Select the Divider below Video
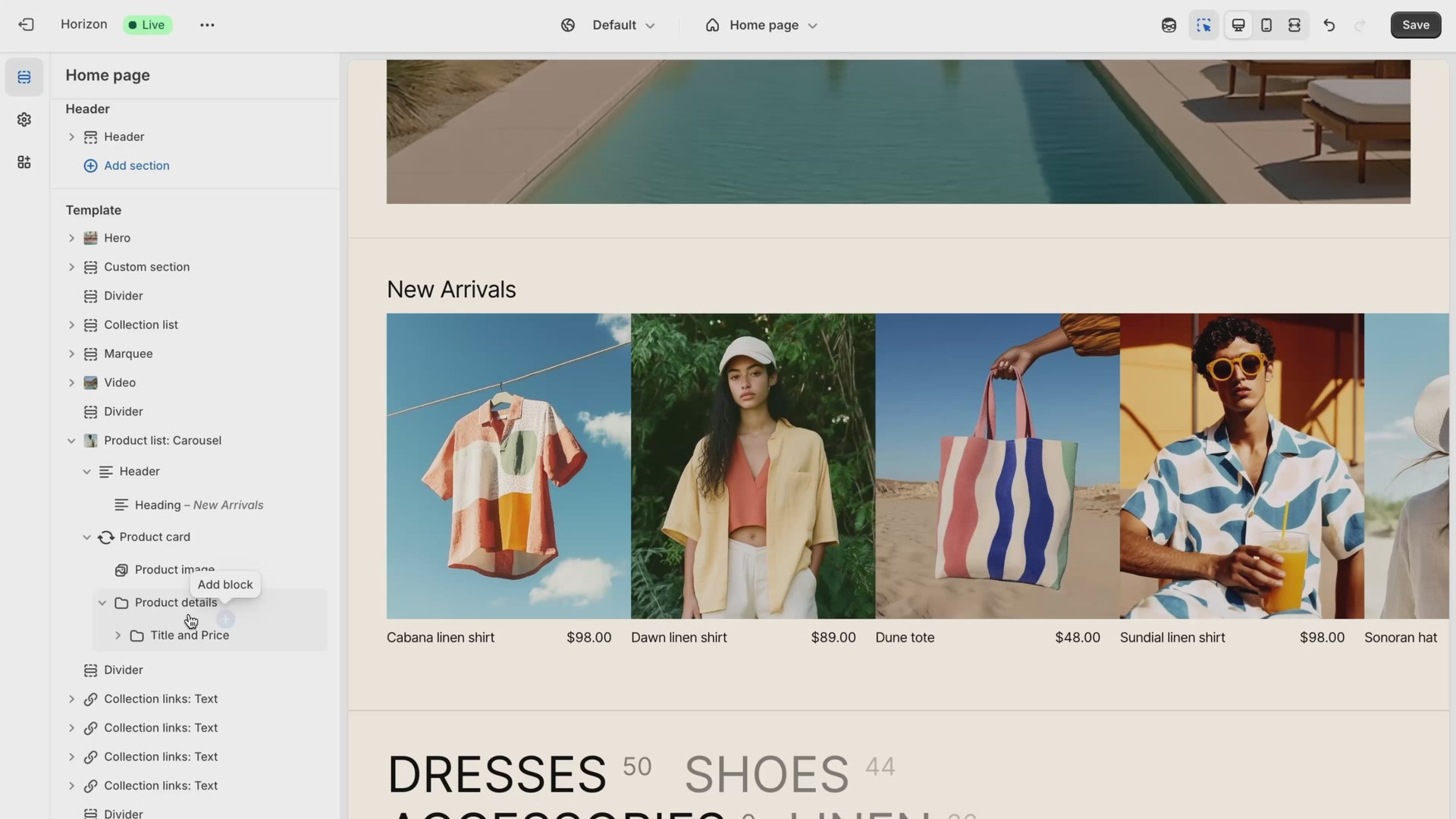Viewport: 1456px width, 819px height. coord(196,412)
